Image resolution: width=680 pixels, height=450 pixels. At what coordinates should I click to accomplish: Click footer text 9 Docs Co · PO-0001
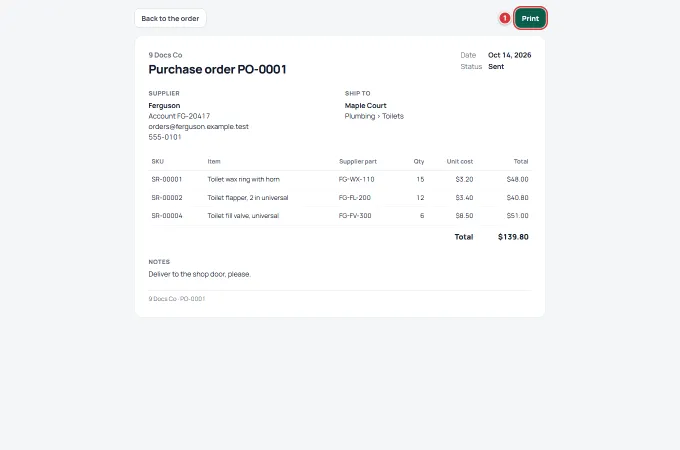coord(177,299)
